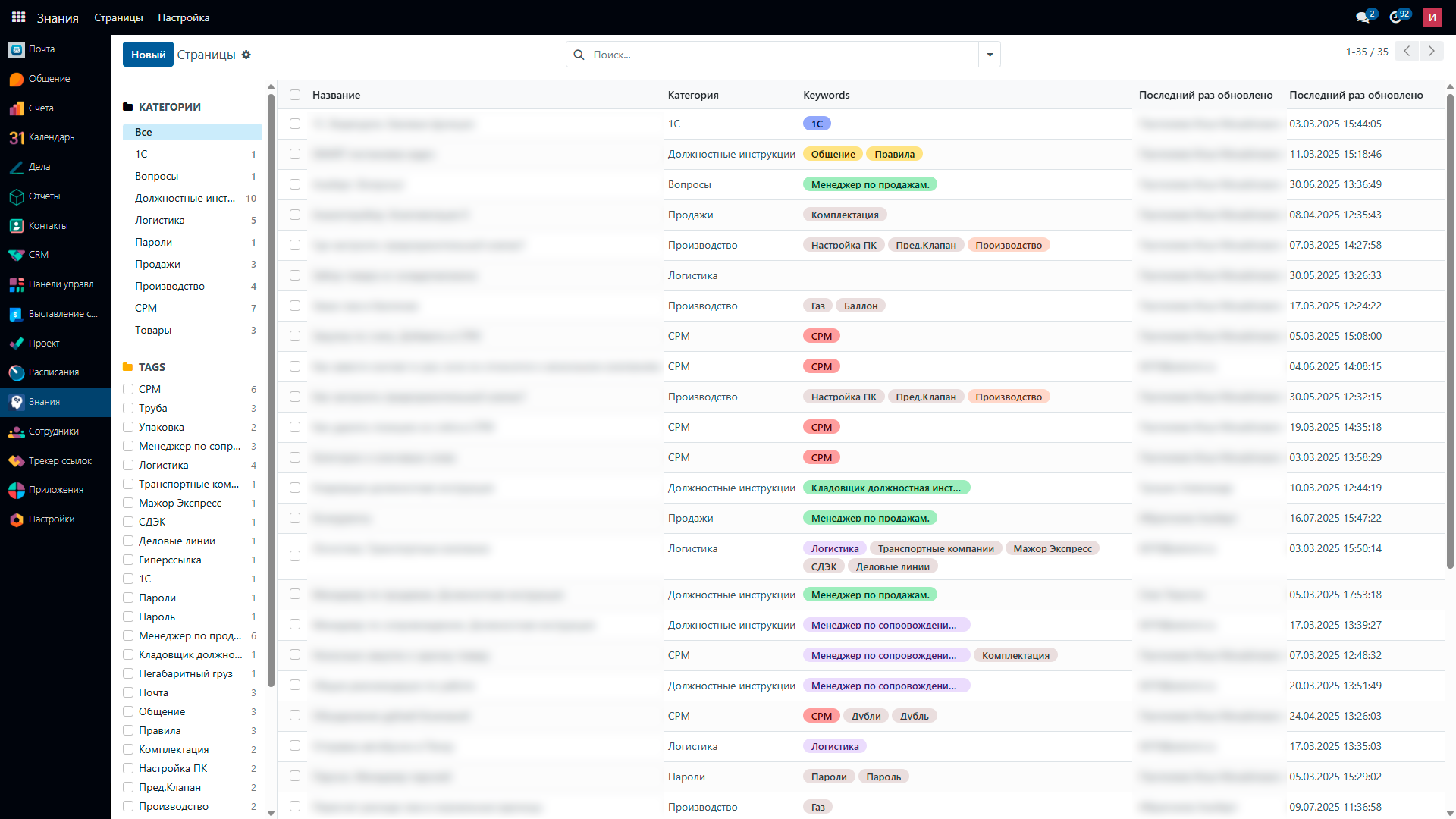Go to previous page with left chevron

click(1407, 52)
